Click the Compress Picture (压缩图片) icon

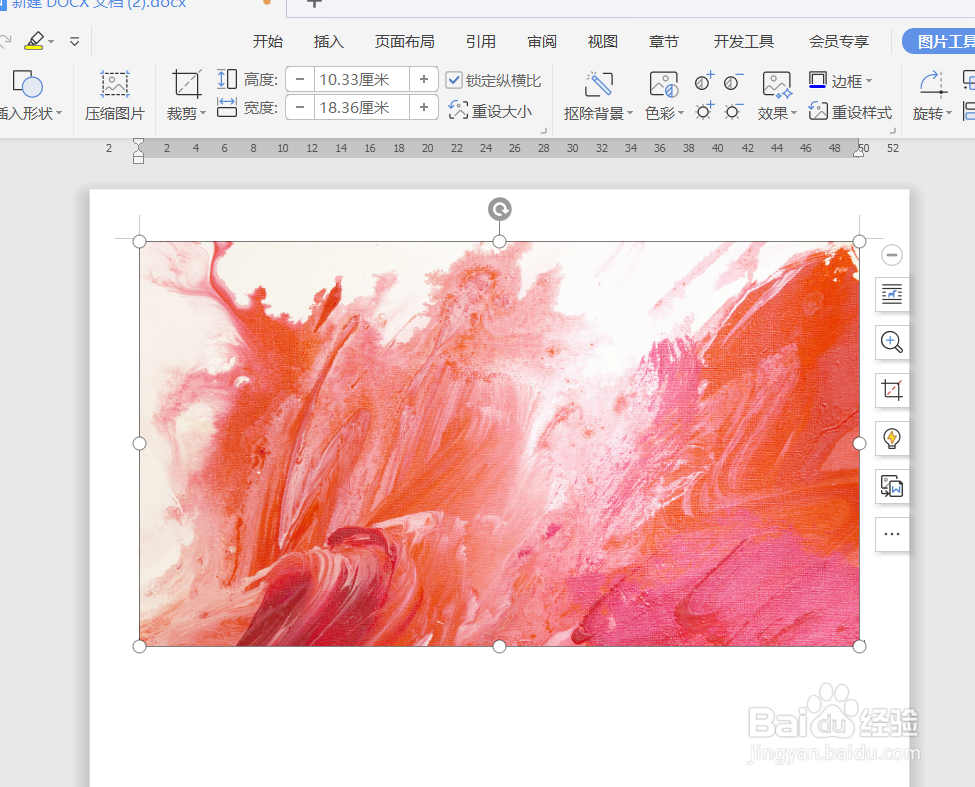click(115, 83)
